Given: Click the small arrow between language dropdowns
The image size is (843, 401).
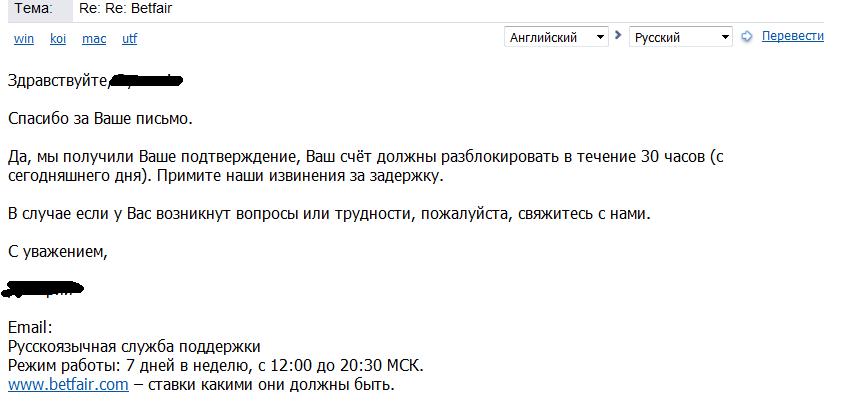Looking at the screenshot, I should pos(617,37).
